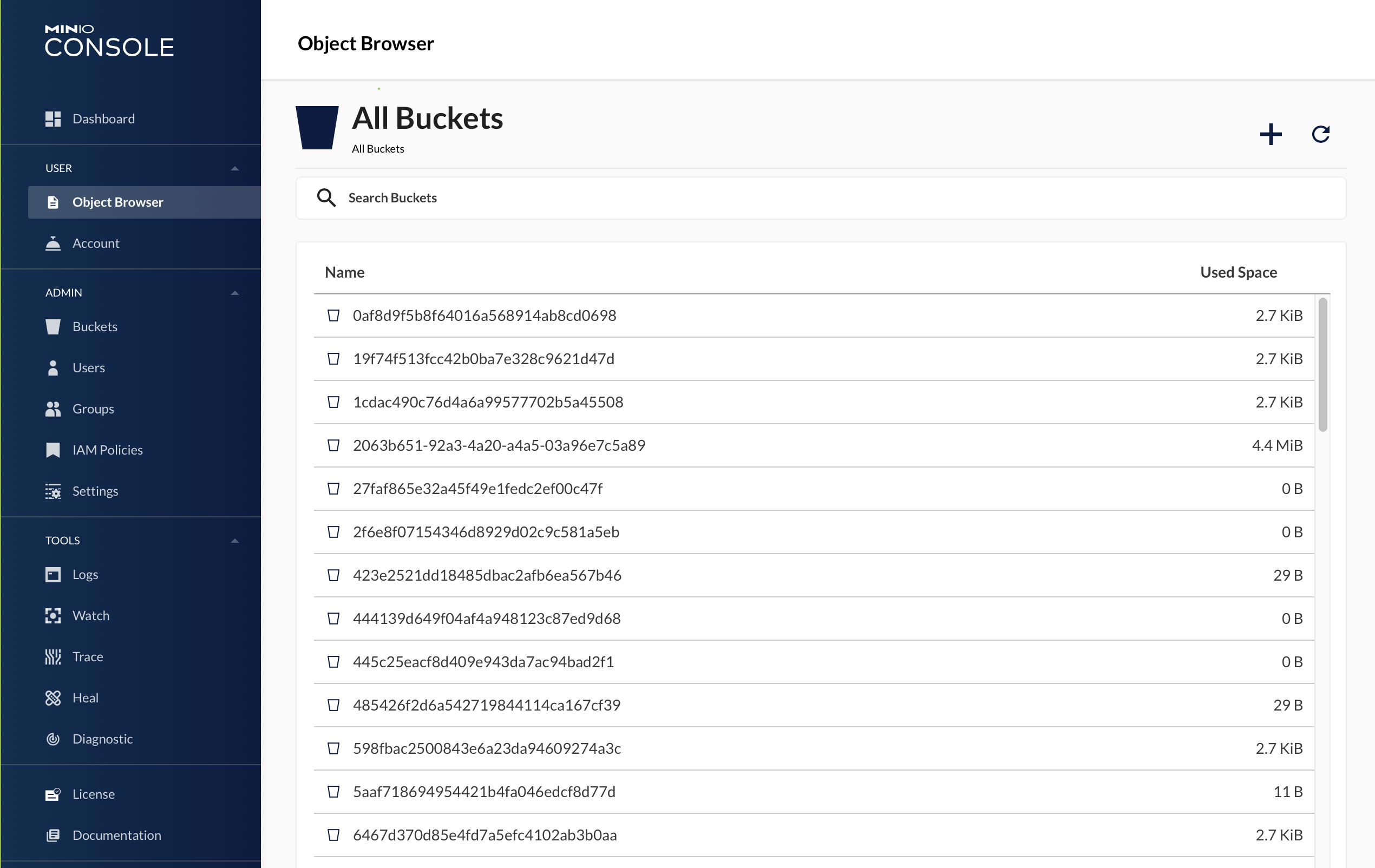1375x868 pixels.
Task: Click the 4.4 MiB used space value
Action: [1277, 445]
